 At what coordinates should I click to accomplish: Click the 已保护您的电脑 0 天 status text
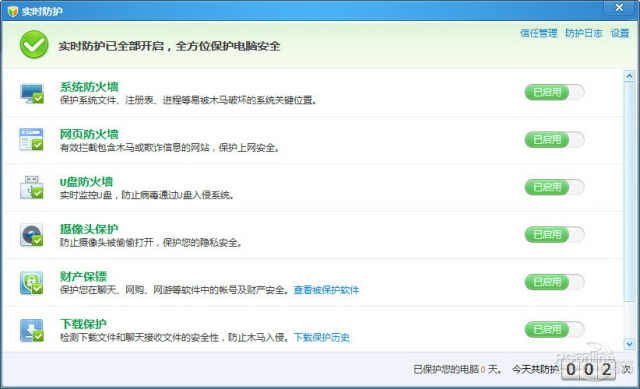coord(458,369)
